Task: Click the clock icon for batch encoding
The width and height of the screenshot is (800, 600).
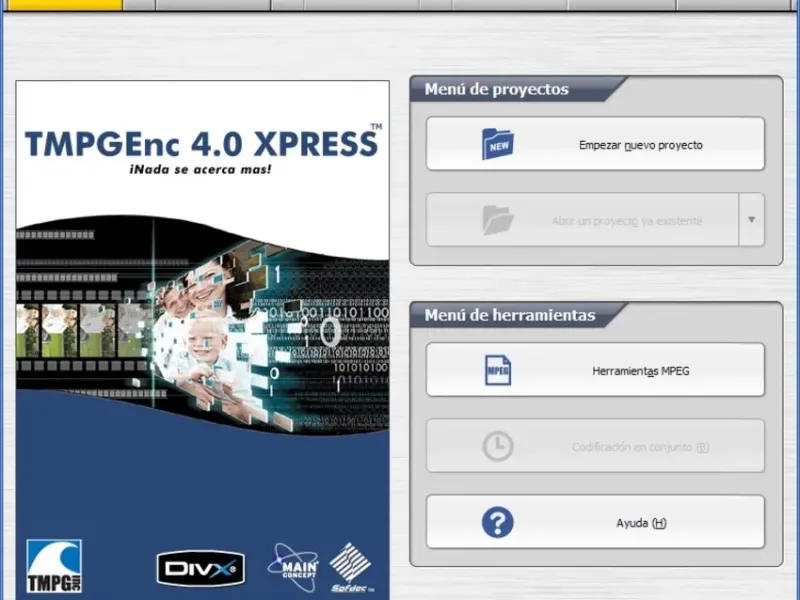Action: point(497,446)
